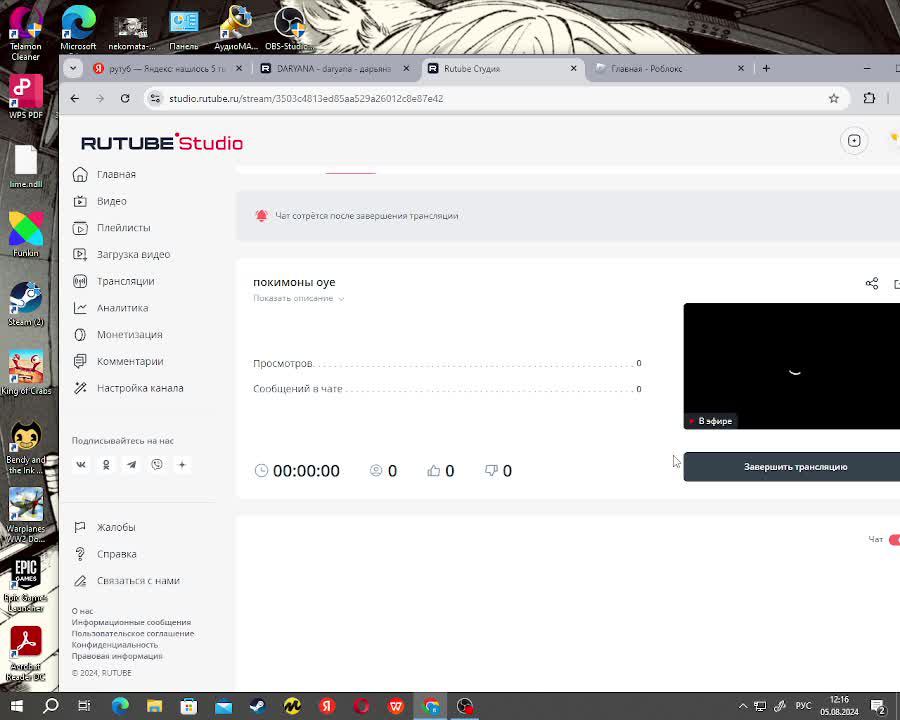Open Комментарии section

tap(130, 361)
